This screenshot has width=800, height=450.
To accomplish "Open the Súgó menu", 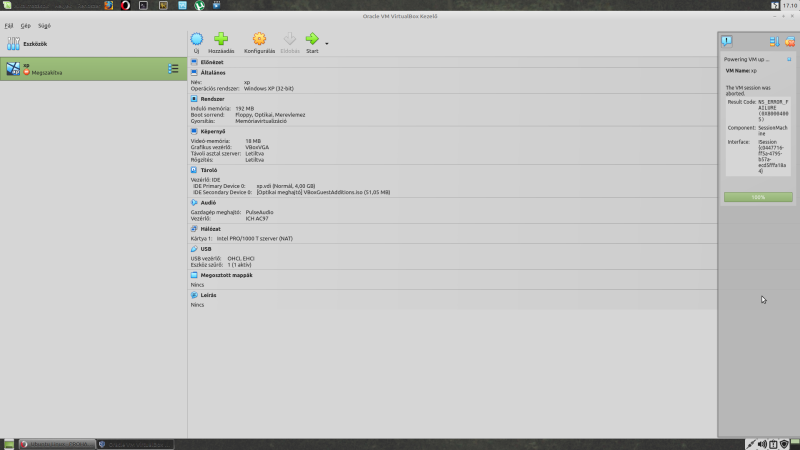I will 44,26.
